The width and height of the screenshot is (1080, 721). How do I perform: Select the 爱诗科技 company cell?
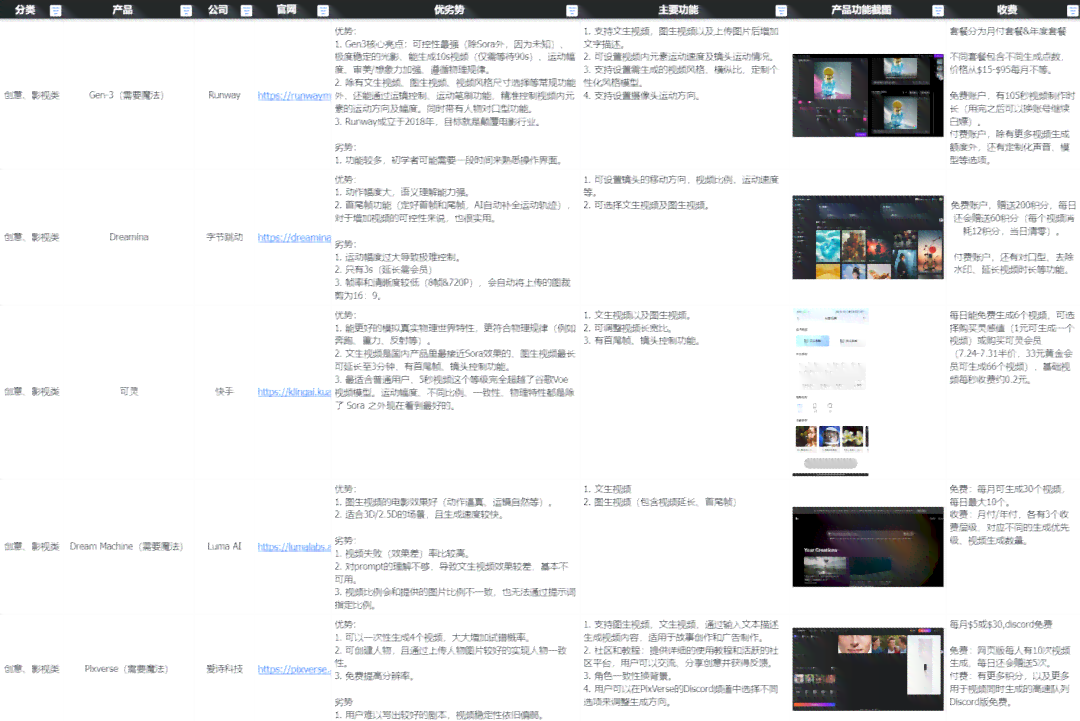tap(224, 669)
